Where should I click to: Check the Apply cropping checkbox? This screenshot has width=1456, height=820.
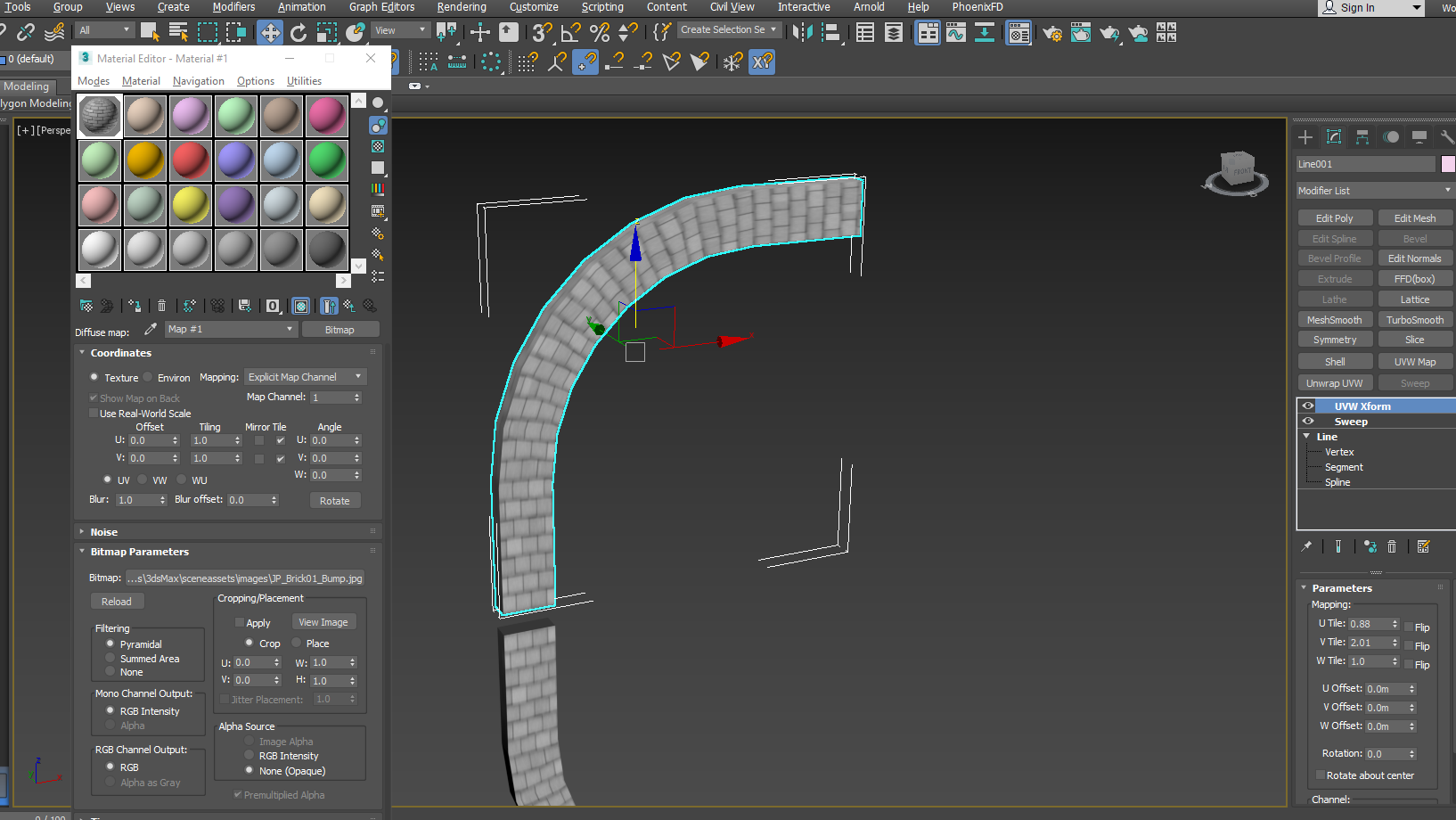tap(239, 622)
